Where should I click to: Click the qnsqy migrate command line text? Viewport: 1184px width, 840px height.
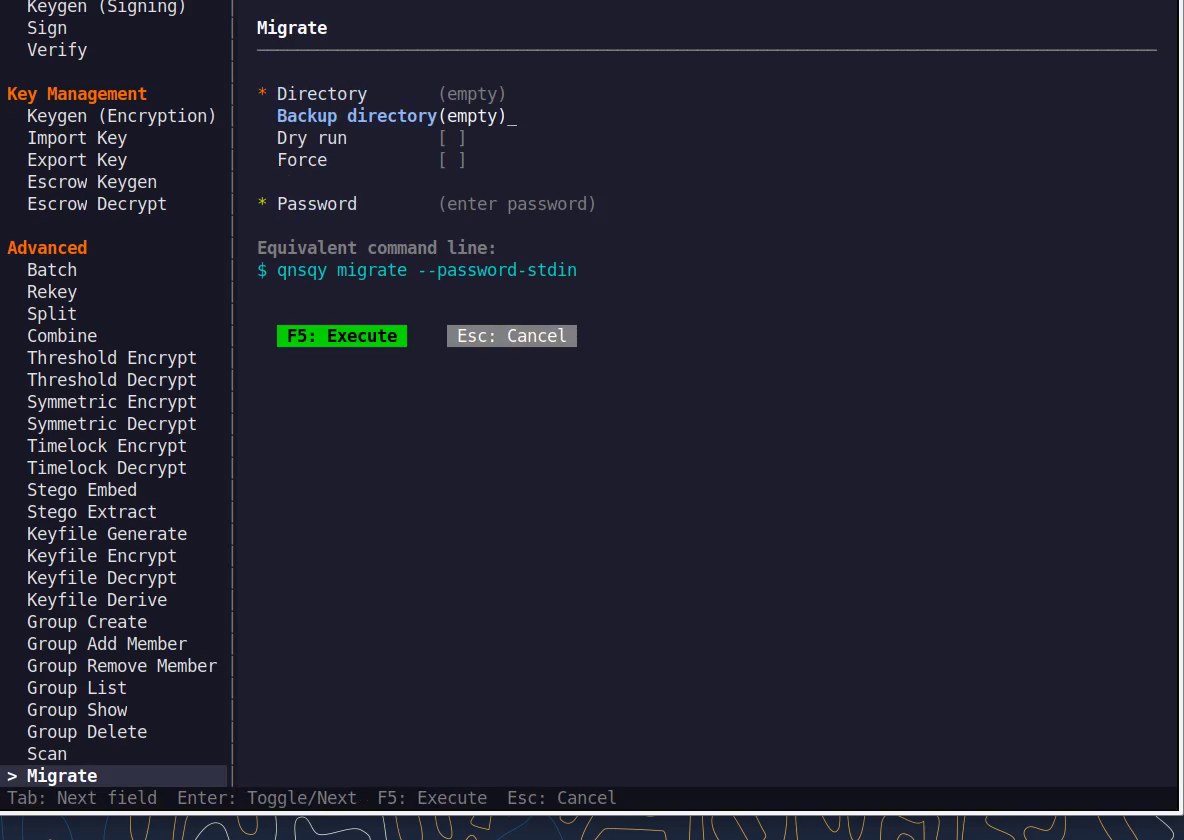coord(427,270)
